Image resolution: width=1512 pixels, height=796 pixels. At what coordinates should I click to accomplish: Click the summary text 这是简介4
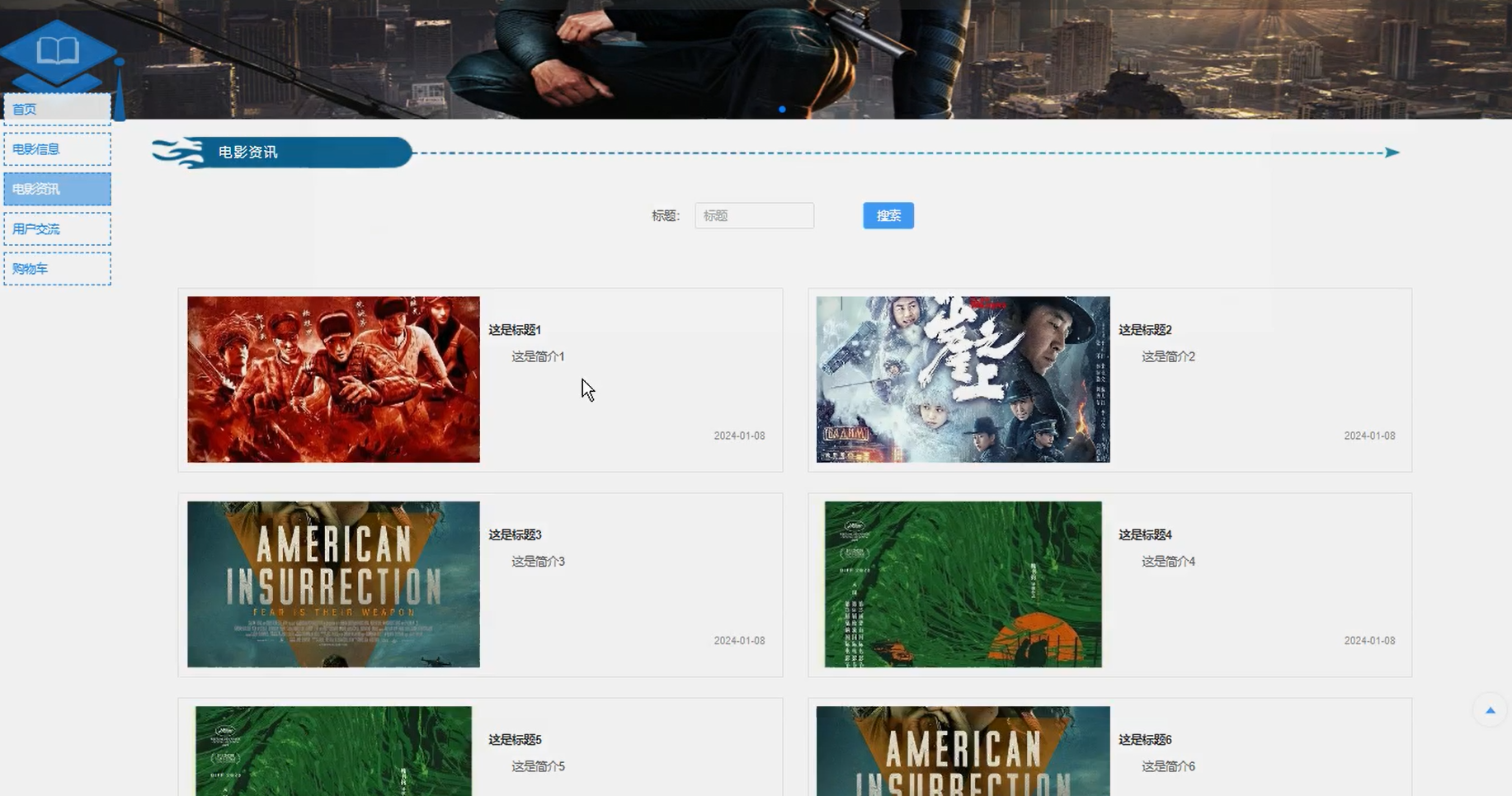coord(1168,561)
